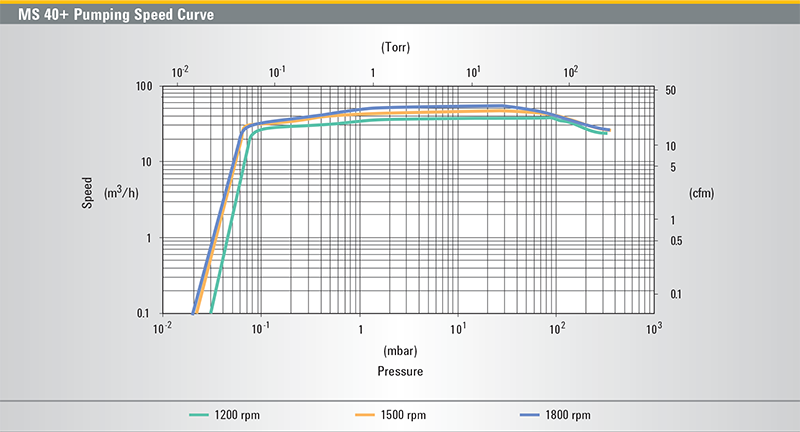Screen dimensions: 800x432
Task: Click the 10^3 tick on the mbar axis
Action: pyautogui.click(x=653, y=328)
